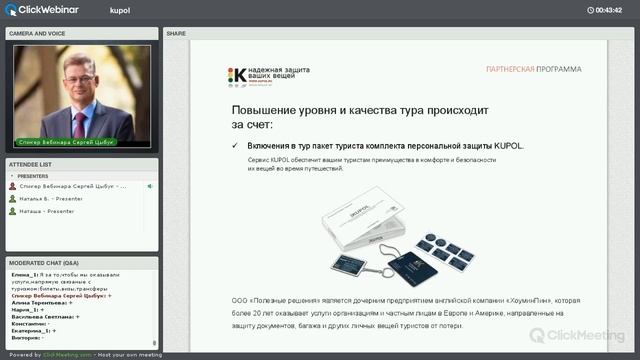The image size is (640, 360).
Task: Click the ClickWebinar logo
Action: point(42,10)
